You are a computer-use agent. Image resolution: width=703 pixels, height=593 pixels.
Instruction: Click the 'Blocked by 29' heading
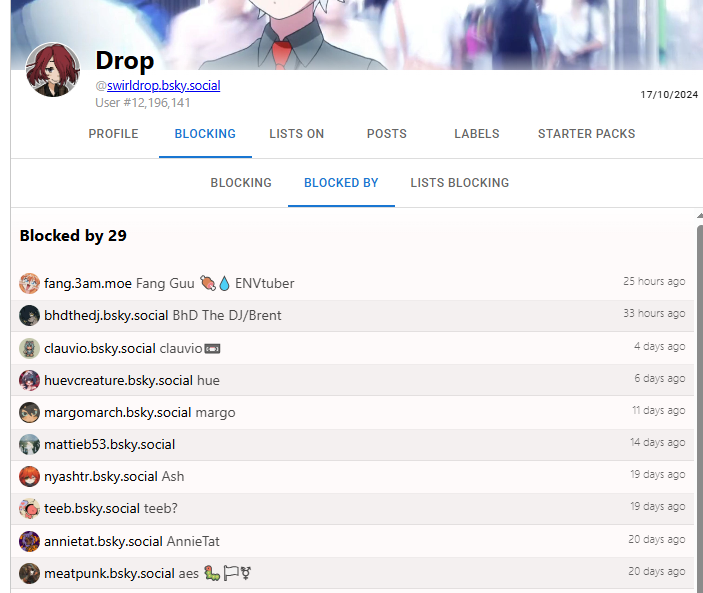point(73,236)
